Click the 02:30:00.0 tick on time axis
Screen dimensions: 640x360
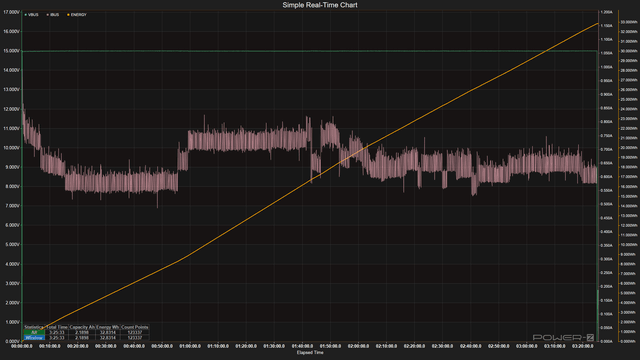[442, 346]
